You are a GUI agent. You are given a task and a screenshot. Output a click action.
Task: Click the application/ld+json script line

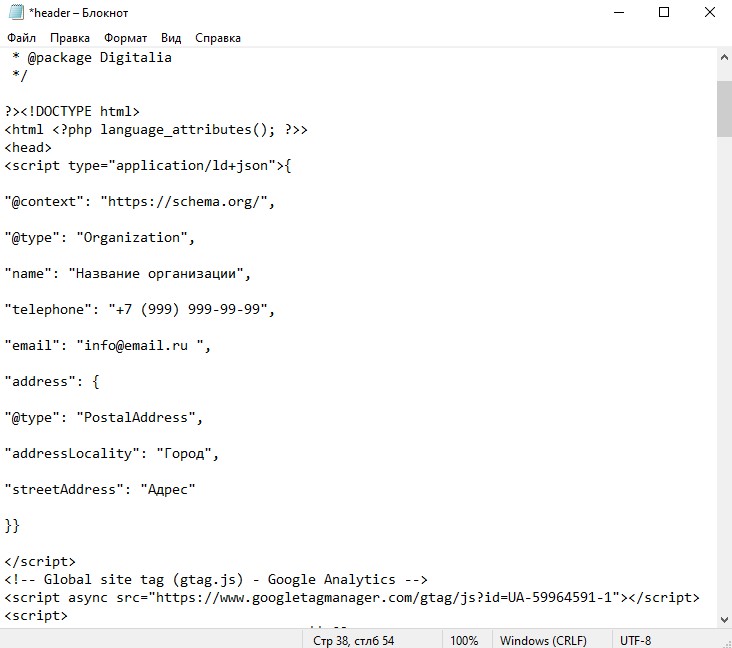tap(148, 166)
